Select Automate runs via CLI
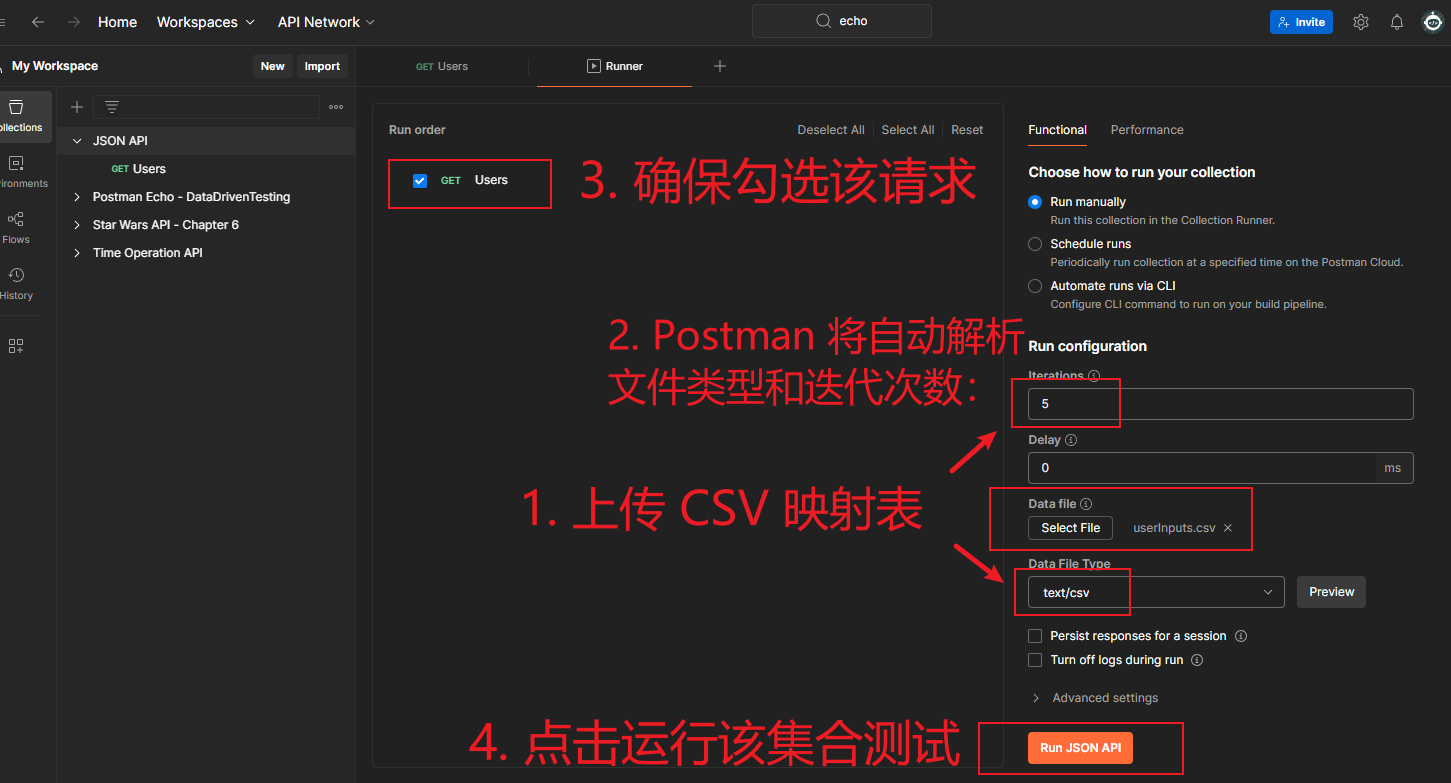Viewport: 1451px width, 783px height. [1035, 286]
